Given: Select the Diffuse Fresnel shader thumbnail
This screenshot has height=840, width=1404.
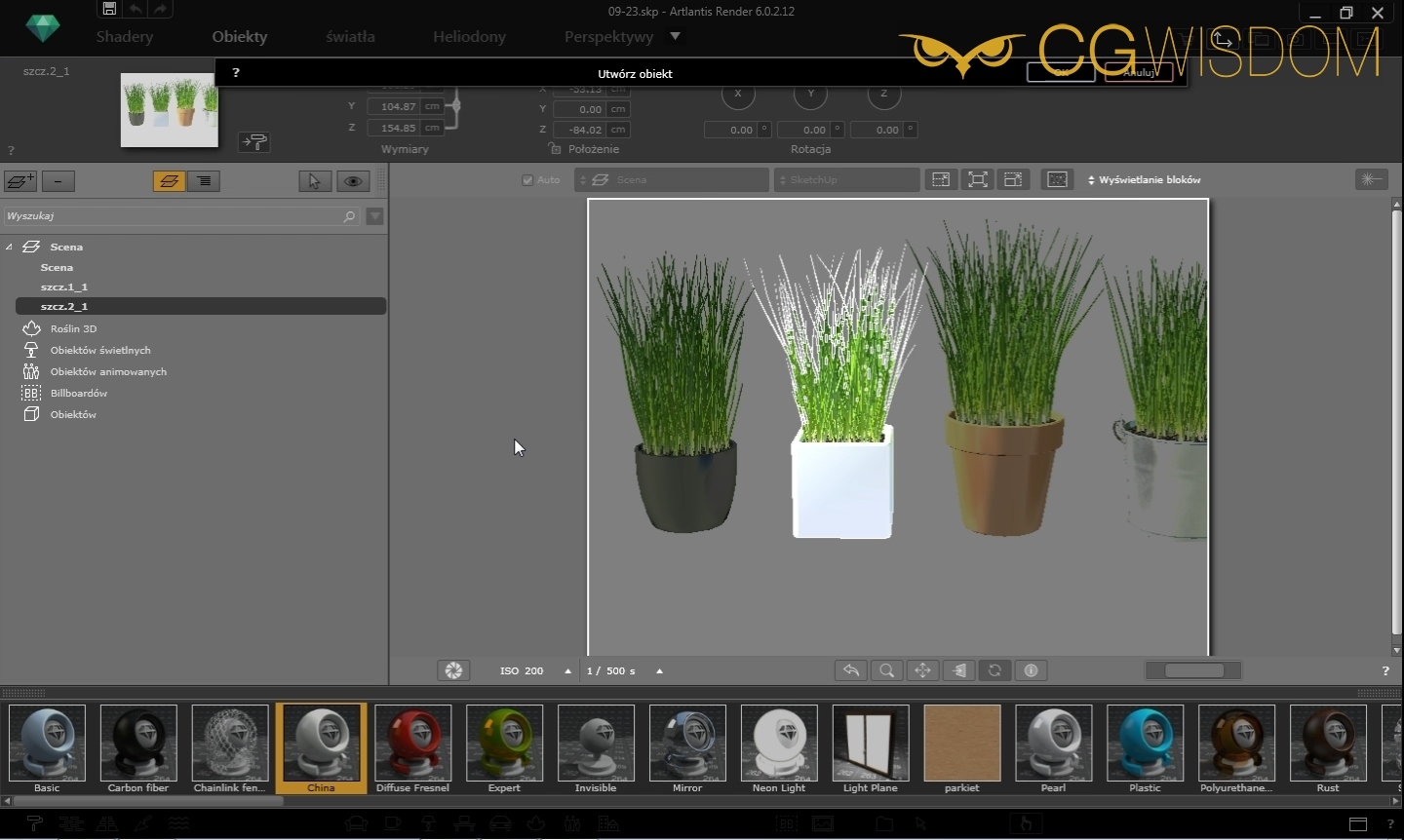Looking at the screenshot, I should [x=413, y=743].
